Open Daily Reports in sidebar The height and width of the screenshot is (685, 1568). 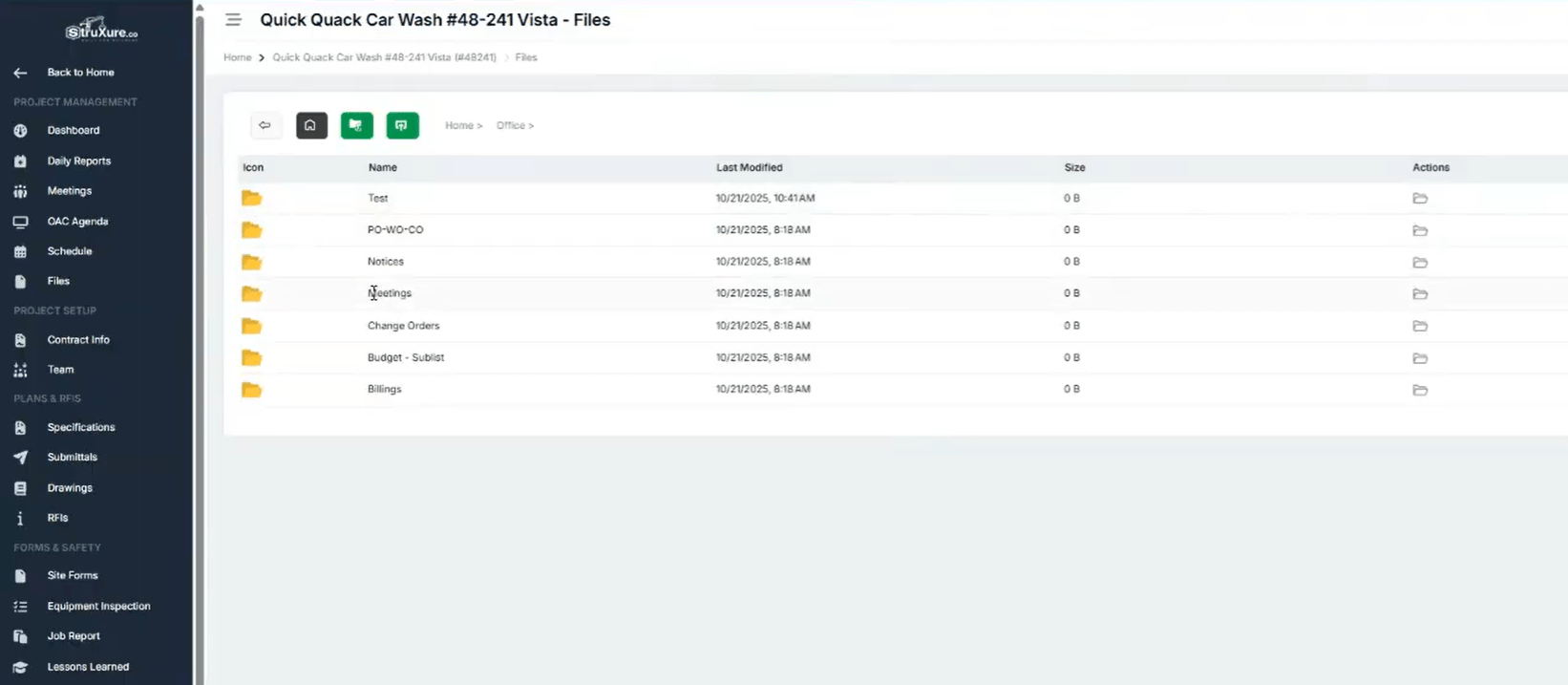79,161
